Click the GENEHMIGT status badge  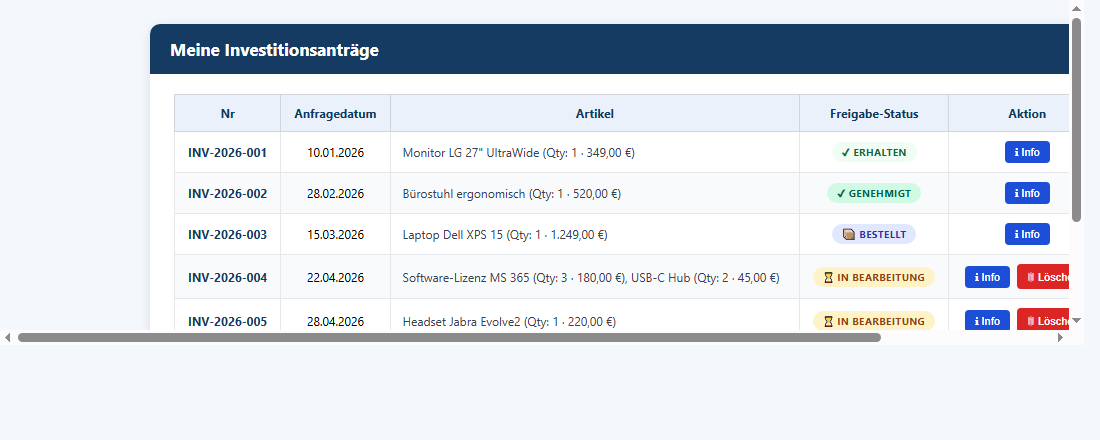[874, 193]
